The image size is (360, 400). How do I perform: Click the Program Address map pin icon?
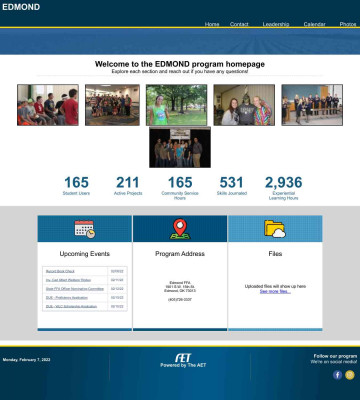pos(180,229)
